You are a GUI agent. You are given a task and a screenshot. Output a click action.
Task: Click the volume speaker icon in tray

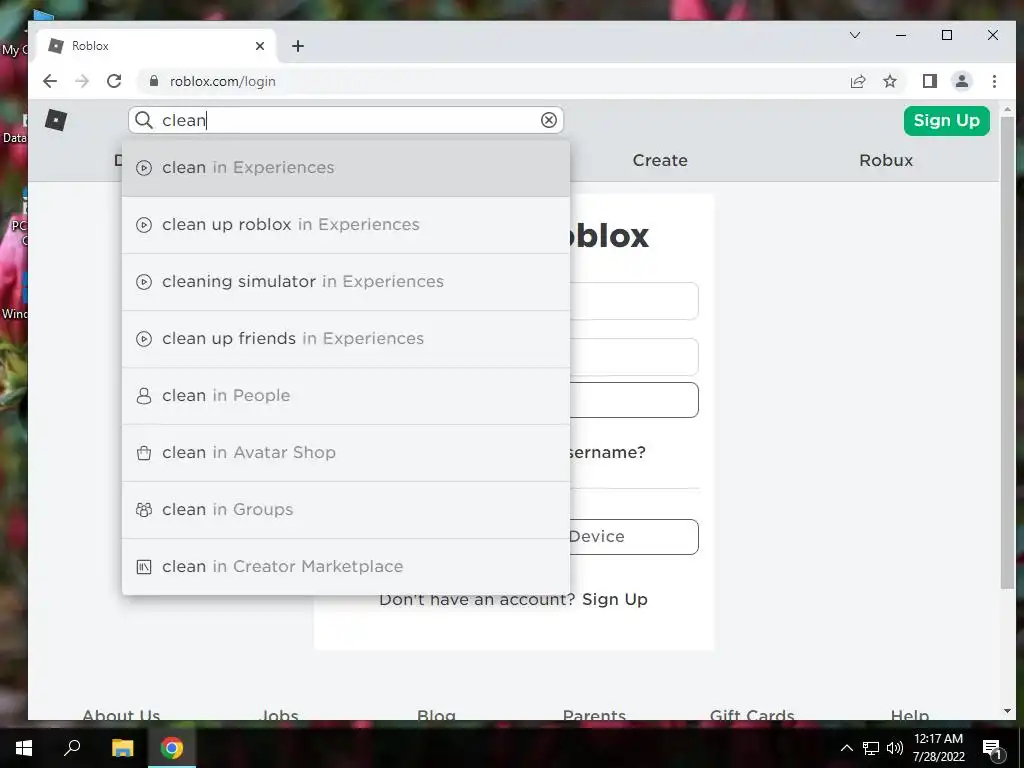[x=895, y=748]
